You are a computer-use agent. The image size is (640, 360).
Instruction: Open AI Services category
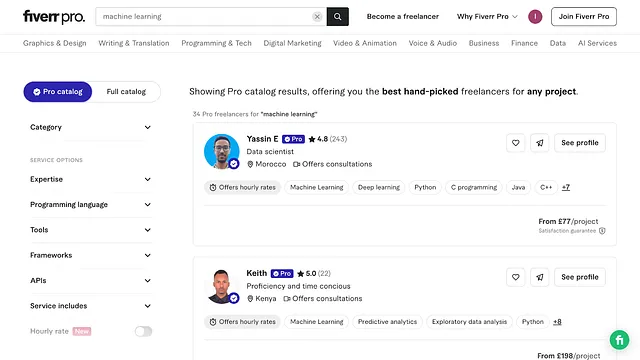pyautogui.click(x=597, y=43)
